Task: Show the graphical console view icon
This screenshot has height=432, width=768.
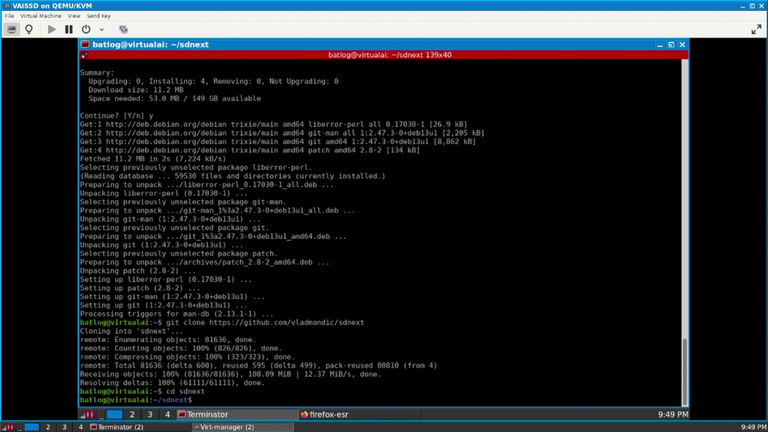Action: pyautogui.click(x=12, y=29)
